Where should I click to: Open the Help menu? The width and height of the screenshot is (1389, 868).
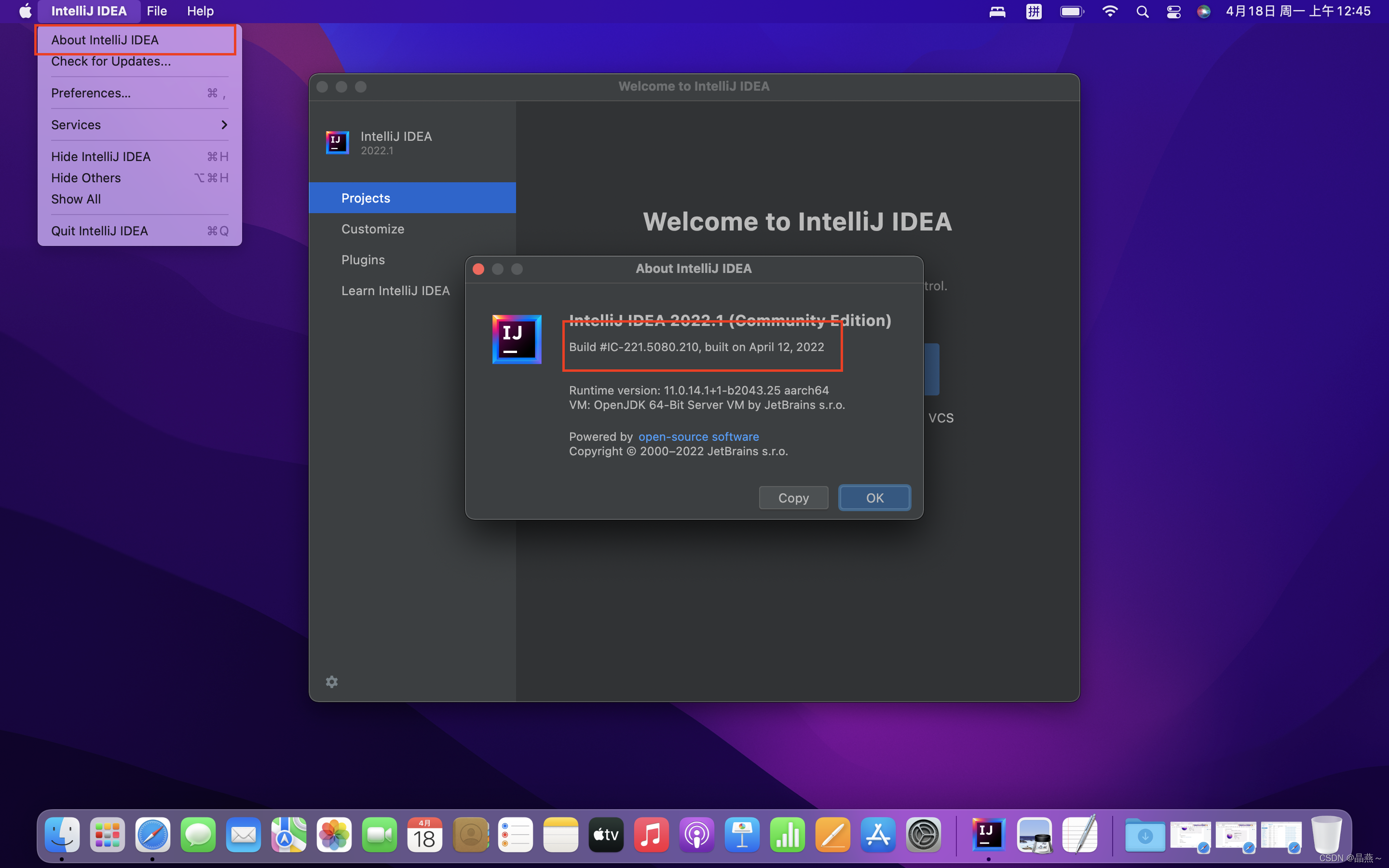200,11
